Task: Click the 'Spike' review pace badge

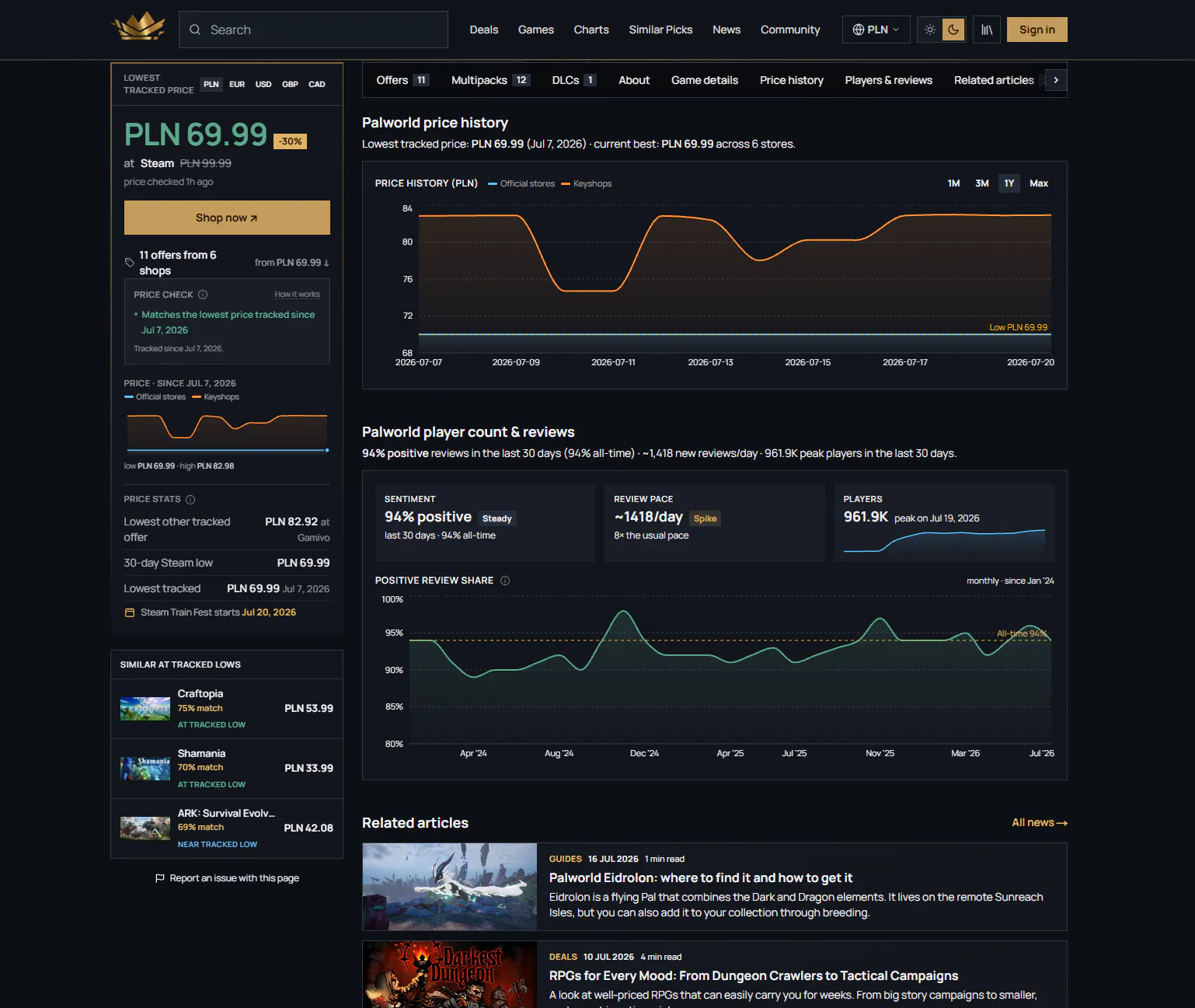Action: pyautogui.click(x=705, y=518)
